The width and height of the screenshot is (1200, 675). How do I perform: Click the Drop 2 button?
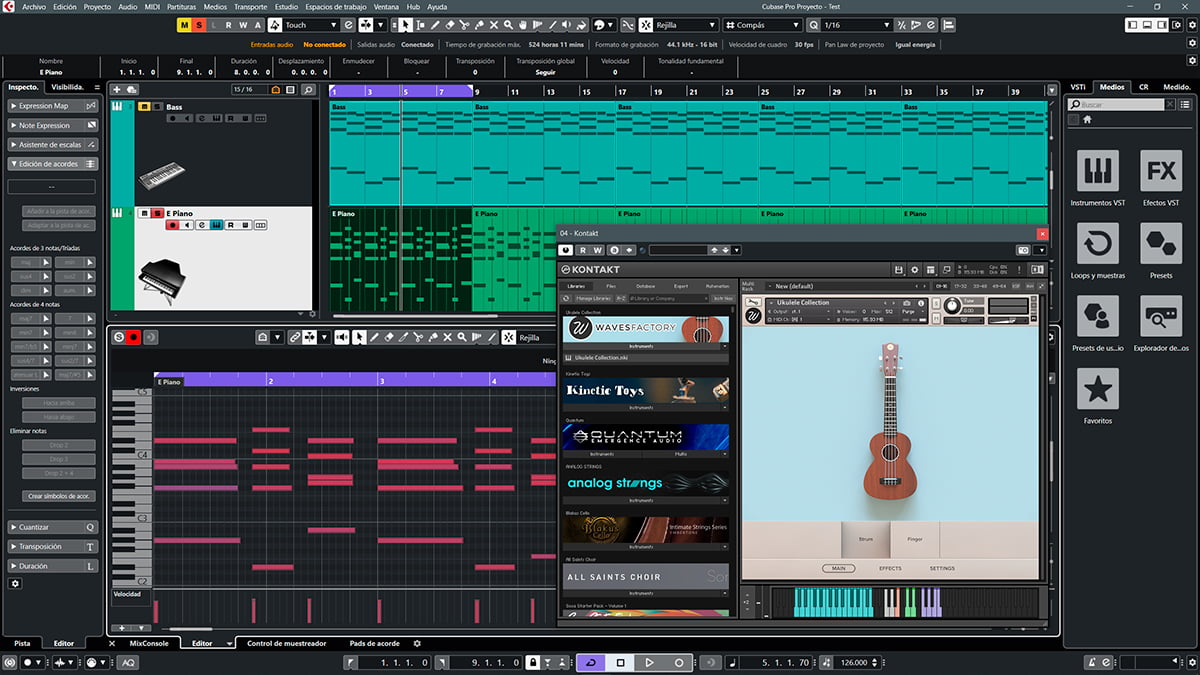pos(59,445)
